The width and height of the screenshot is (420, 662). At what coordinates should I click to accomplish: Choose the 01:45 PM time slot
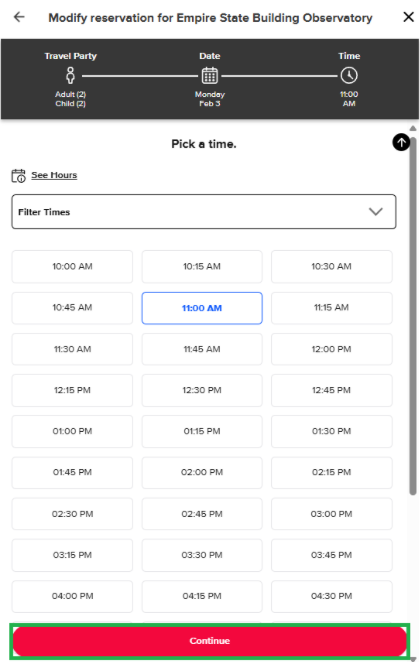pyautogui.click(x=72, y=472)
